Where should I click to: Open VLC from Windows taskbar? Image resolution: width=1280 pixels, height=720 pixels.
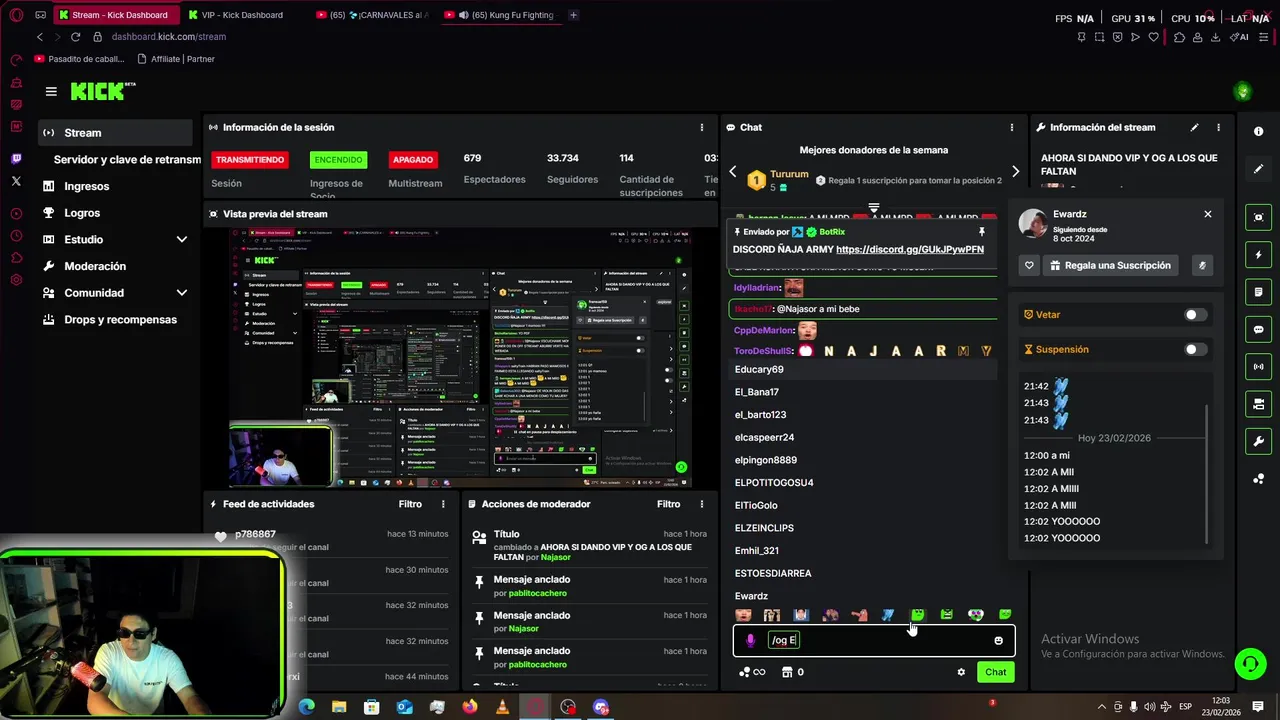point(502,707)
